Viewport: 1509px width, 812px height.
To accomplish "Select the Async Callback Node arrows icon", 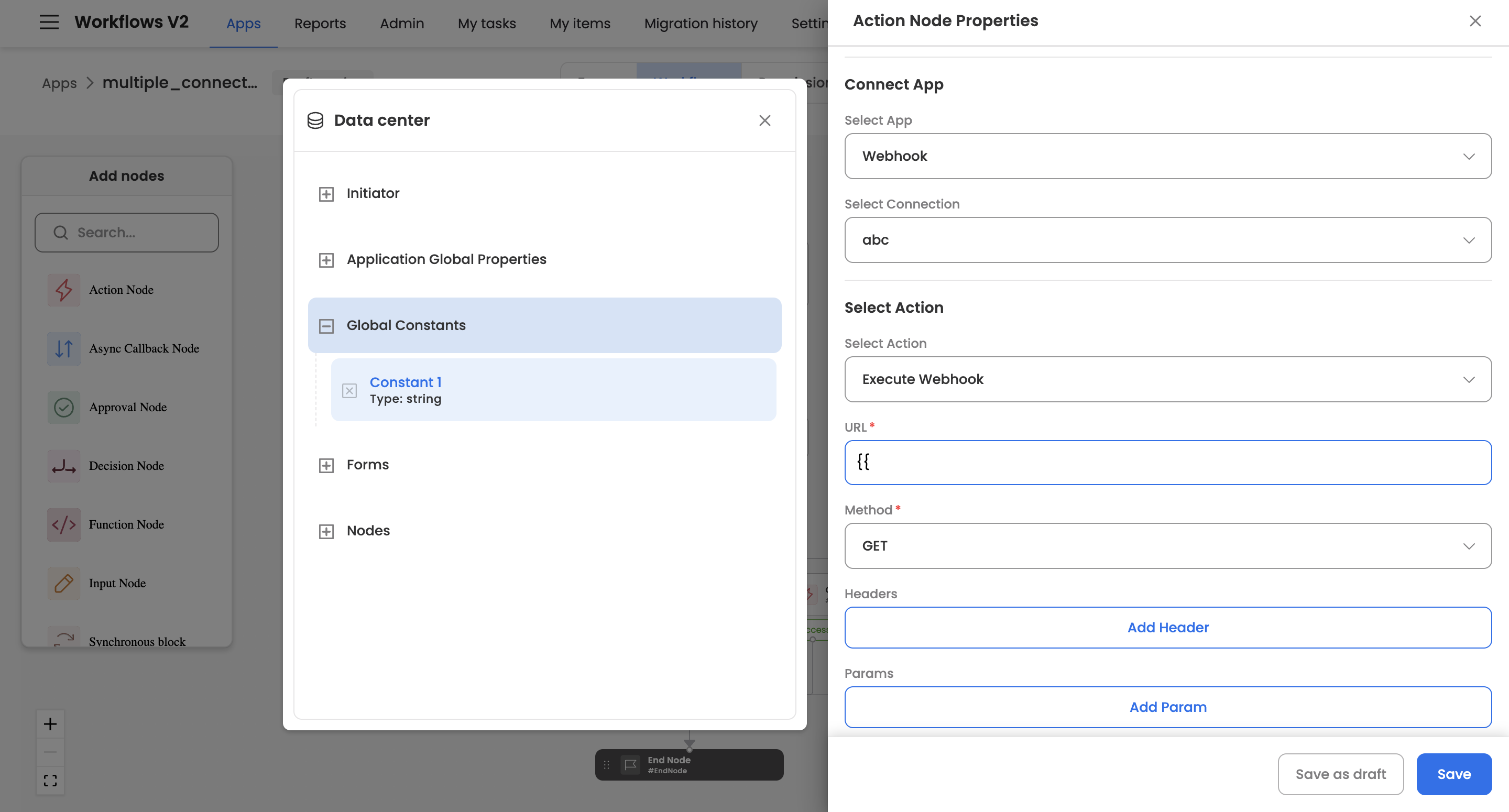I will tap(64, 348).
